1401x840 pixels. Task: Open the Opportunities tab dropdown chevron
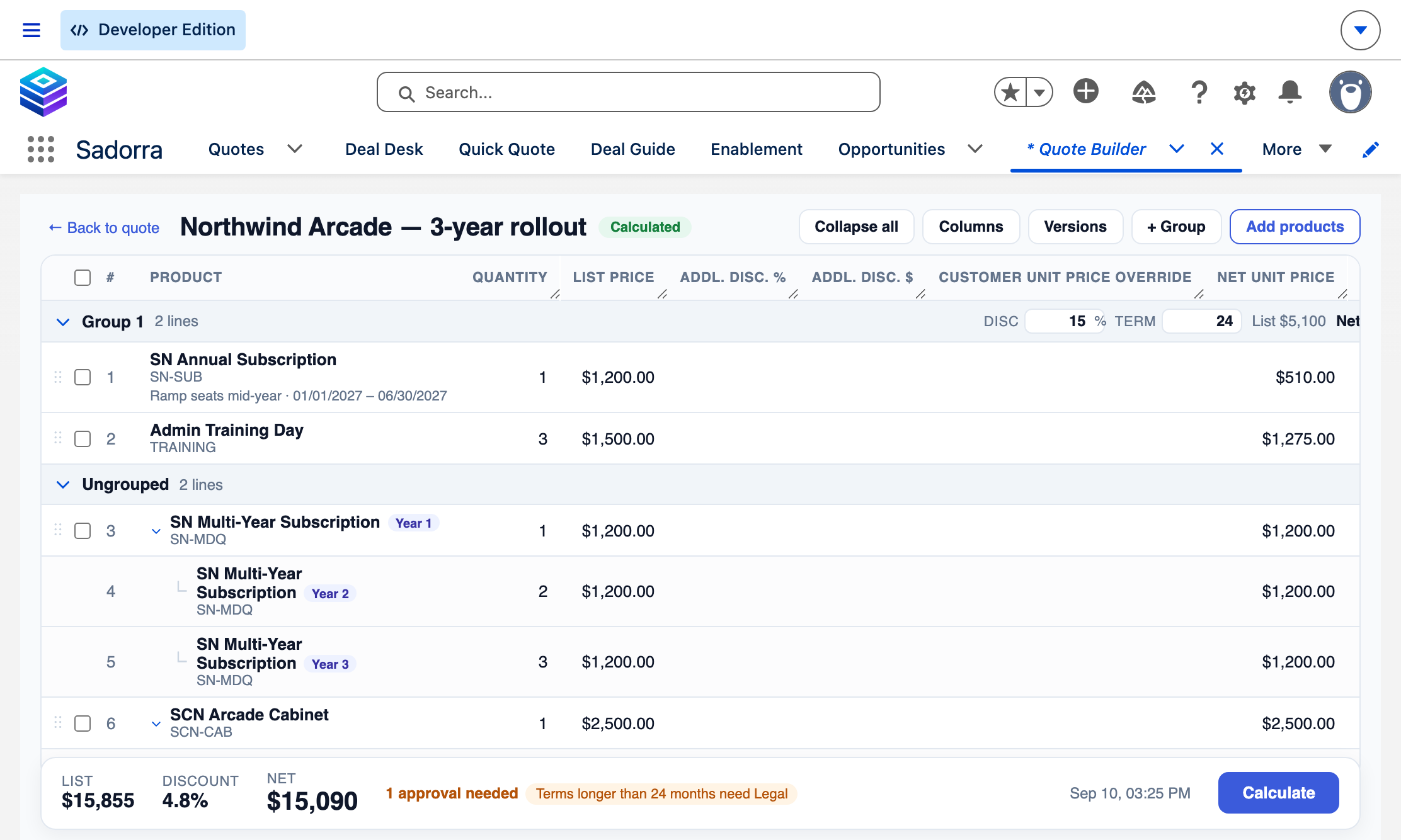[975, 149]
